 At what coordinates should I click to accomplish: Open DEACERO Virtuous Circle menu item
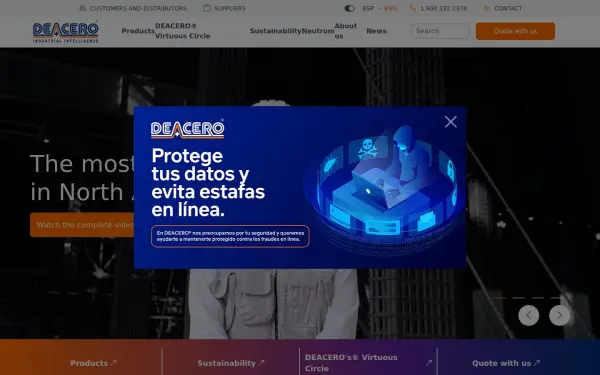[x=183, y=31]
